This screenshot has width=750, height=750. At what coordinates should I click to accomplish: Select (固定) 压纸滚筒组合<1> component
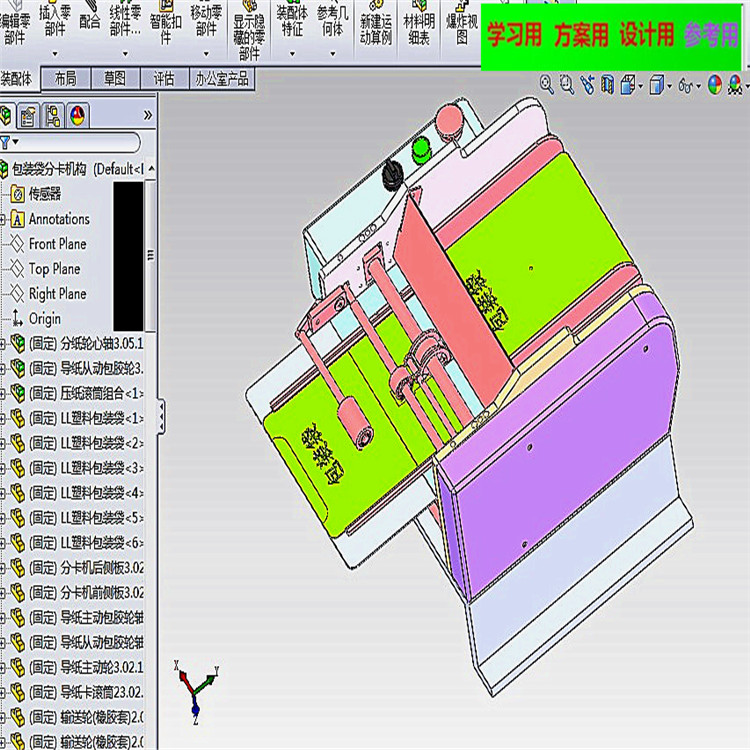tap(77, 393)
